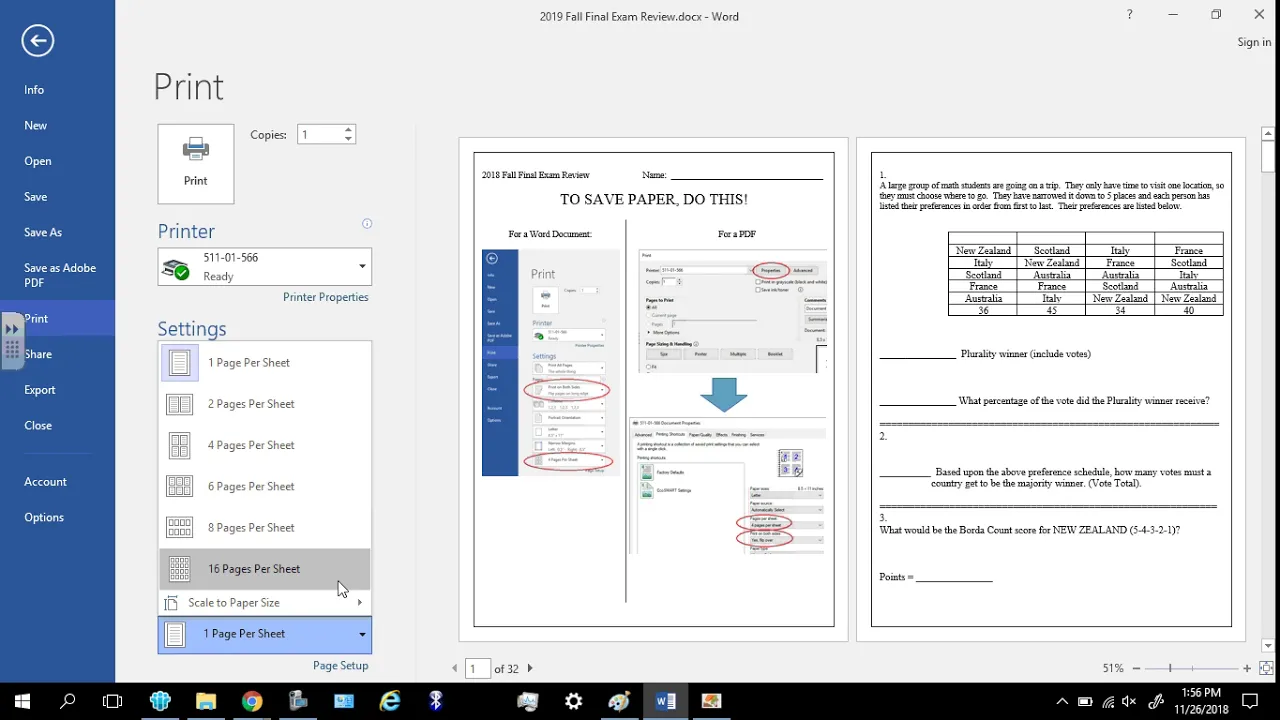The height and width of the screenshot is (720, 1280).
Task: Click the second page preview thumbnail
Action: click(x=1051, y=389)
